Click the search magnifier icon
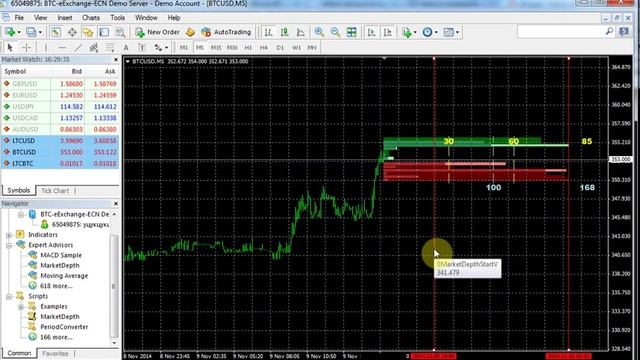 [x=609, y=31]
